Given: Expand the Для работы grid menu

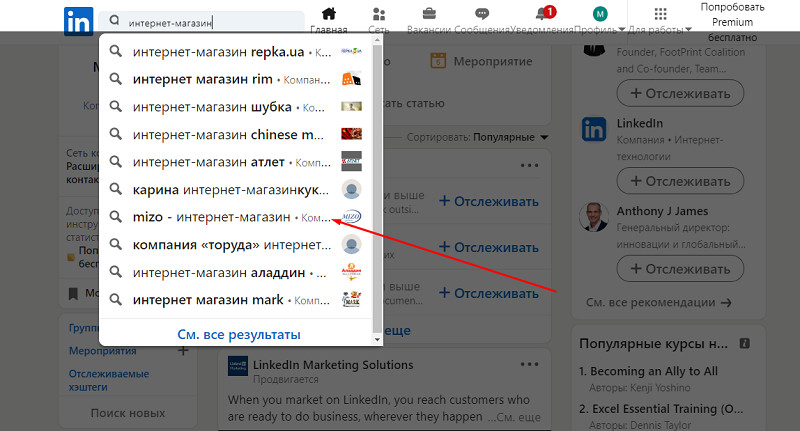Looking at the screenshot, I should click(x=660, y=14).
